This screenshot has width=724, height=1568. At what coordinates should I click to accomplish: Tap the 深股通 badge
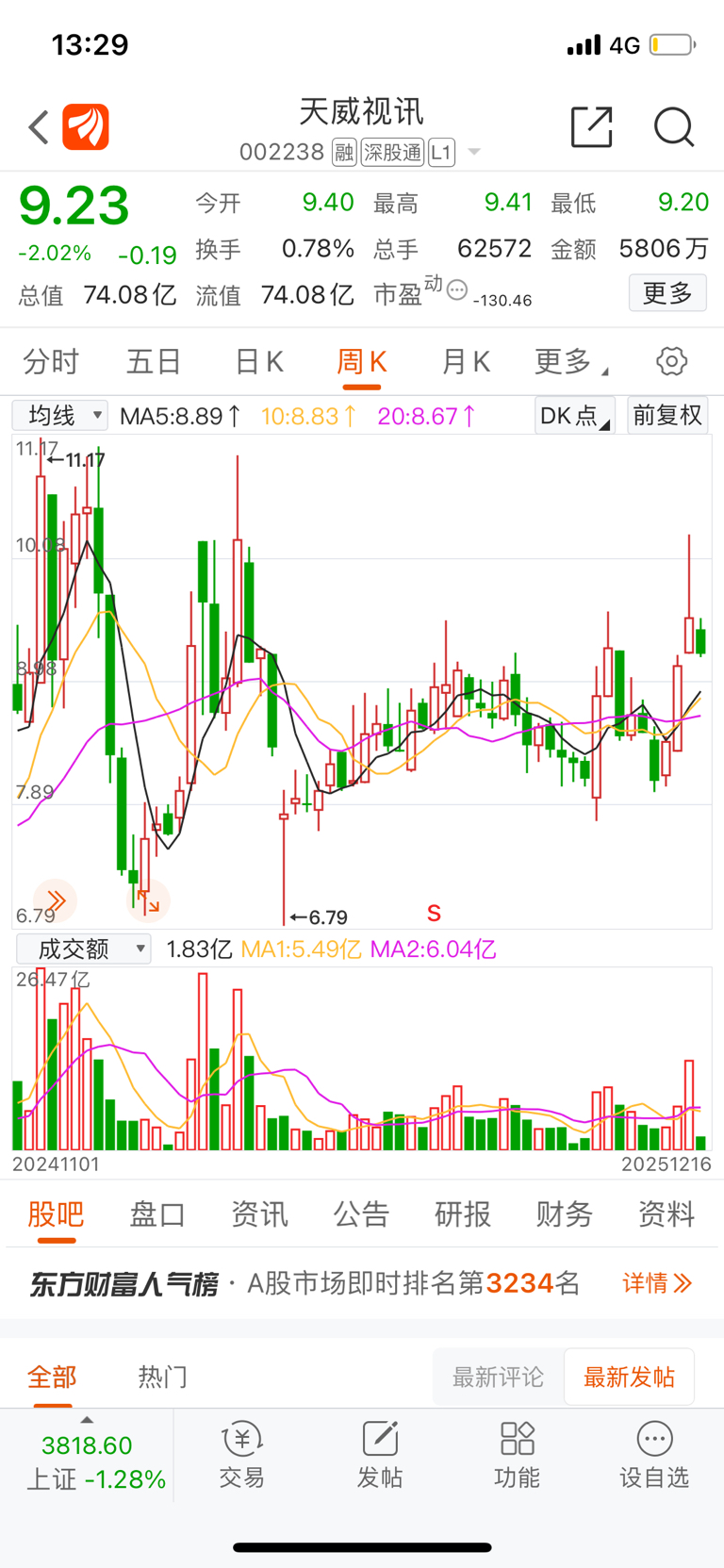pos(392,153)
